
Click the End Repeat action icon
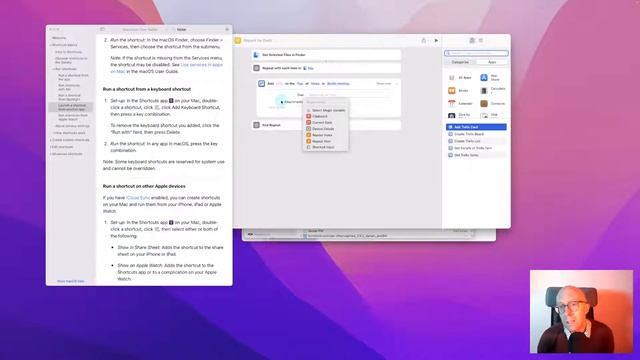point(256,125)
